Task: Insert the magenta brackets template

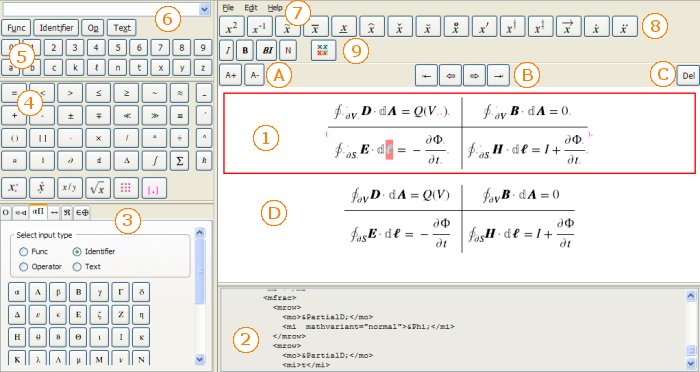Action: coord(154,188)
